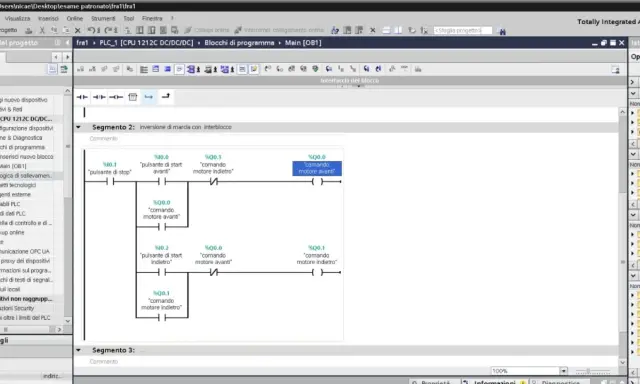
Task: Click the insert network icon
Action: [80, 69]
